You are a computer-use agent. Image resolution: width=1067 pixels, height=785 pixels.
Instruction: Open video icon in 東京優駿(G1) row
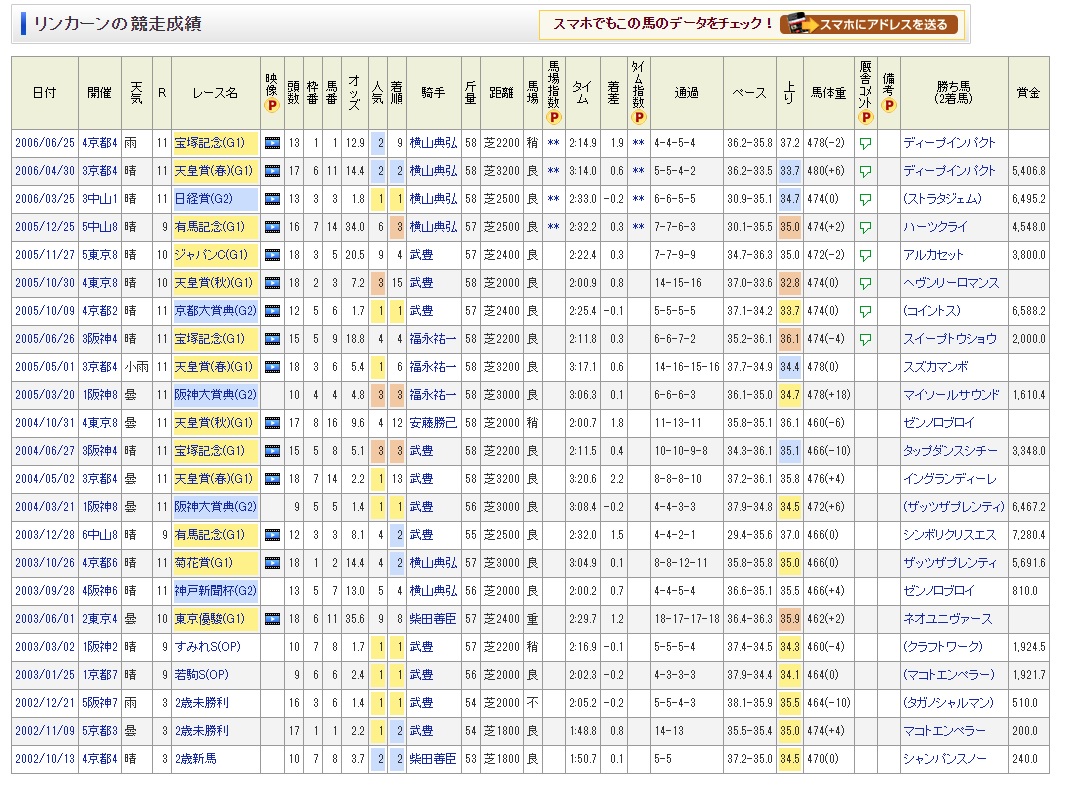272,619
